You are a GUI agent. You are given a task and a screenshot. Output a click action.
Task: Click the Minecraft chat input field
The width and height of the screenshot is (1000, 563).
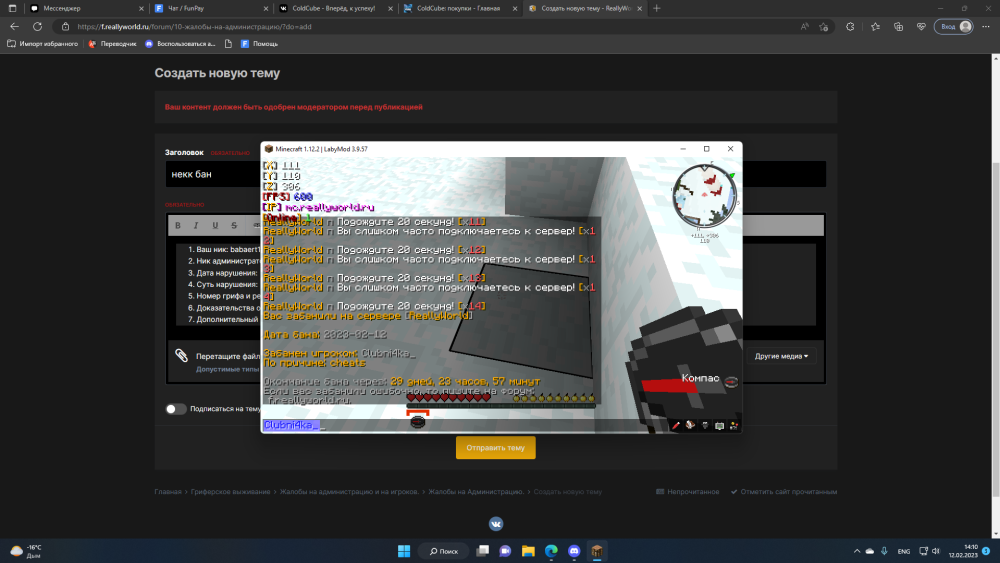pyautogui.click(x=466, y=425)
